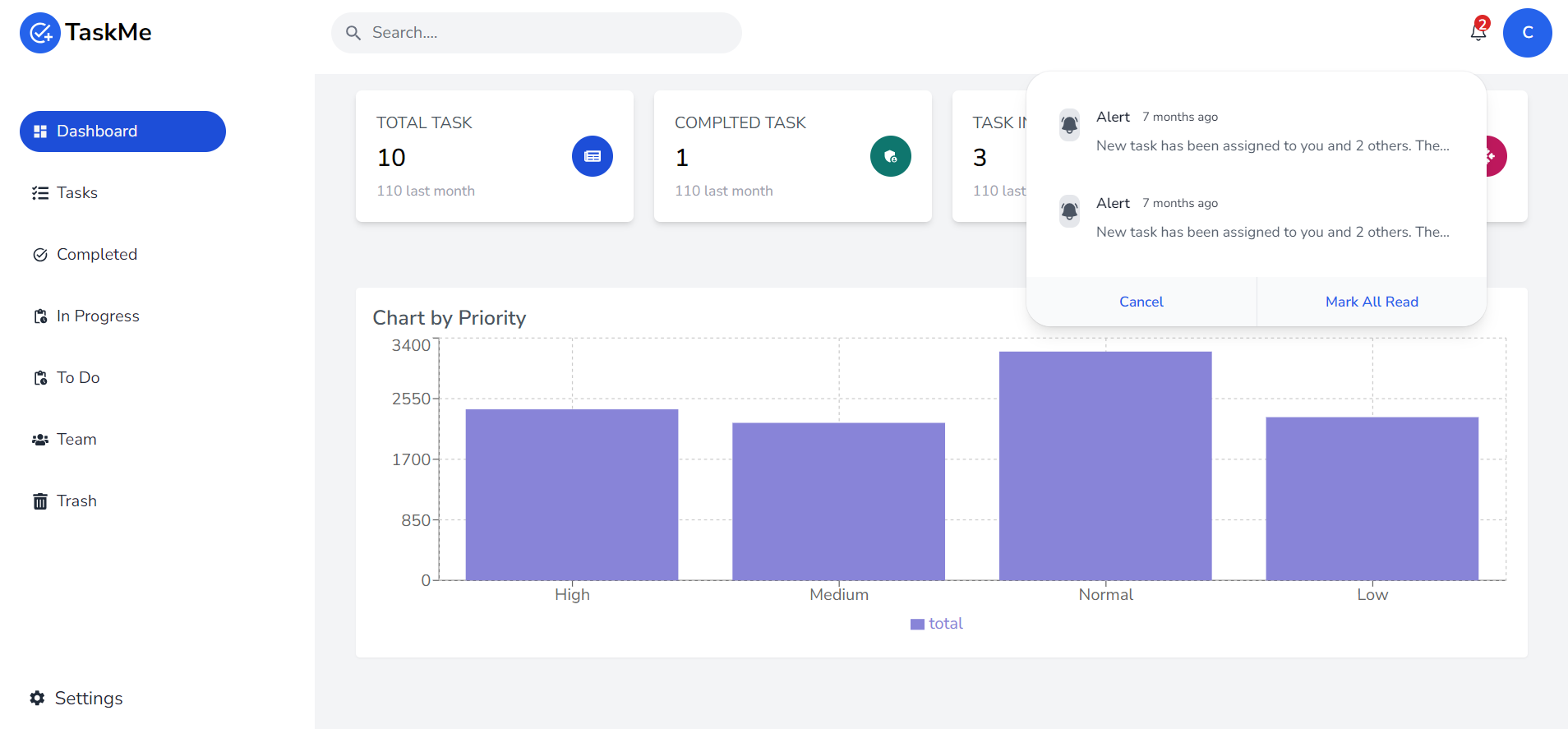Open the first alert's New task message

[x=1273, y=145]
